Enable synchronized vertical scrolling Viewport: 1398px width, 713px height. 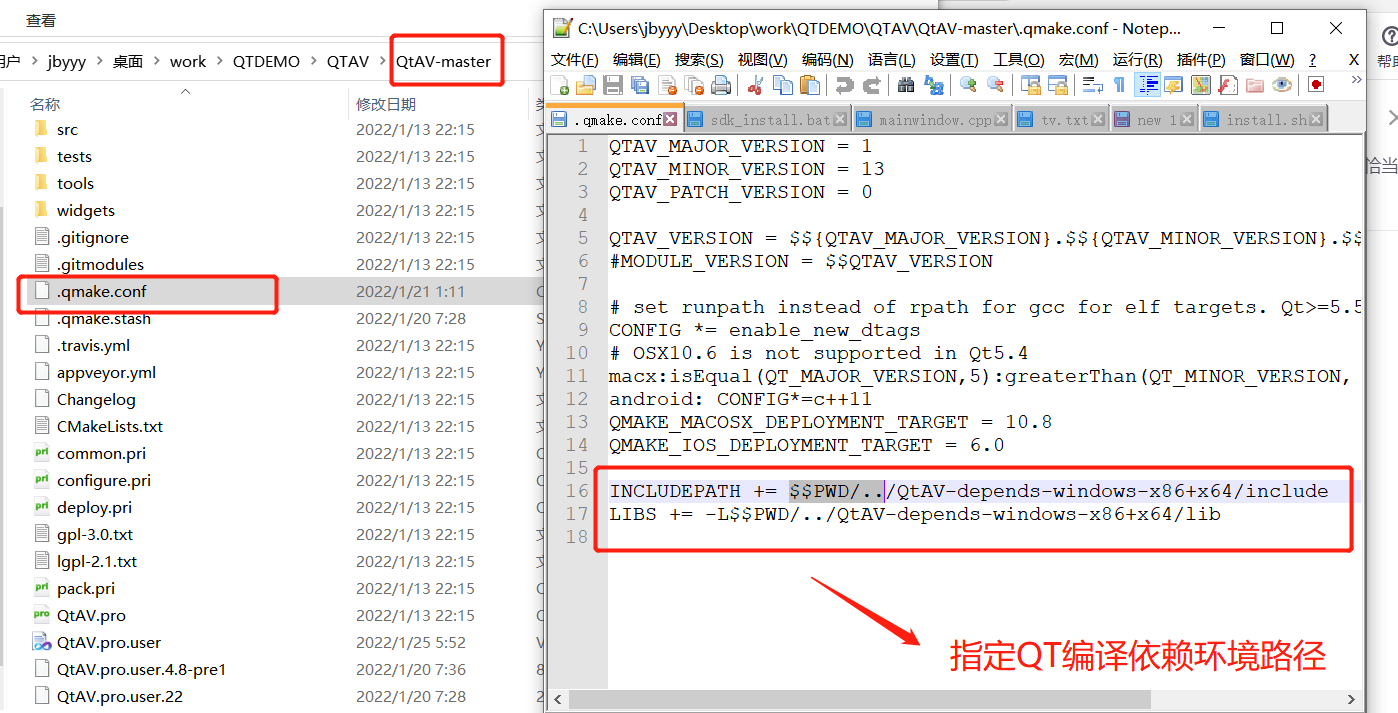(x=1031, y=85)
